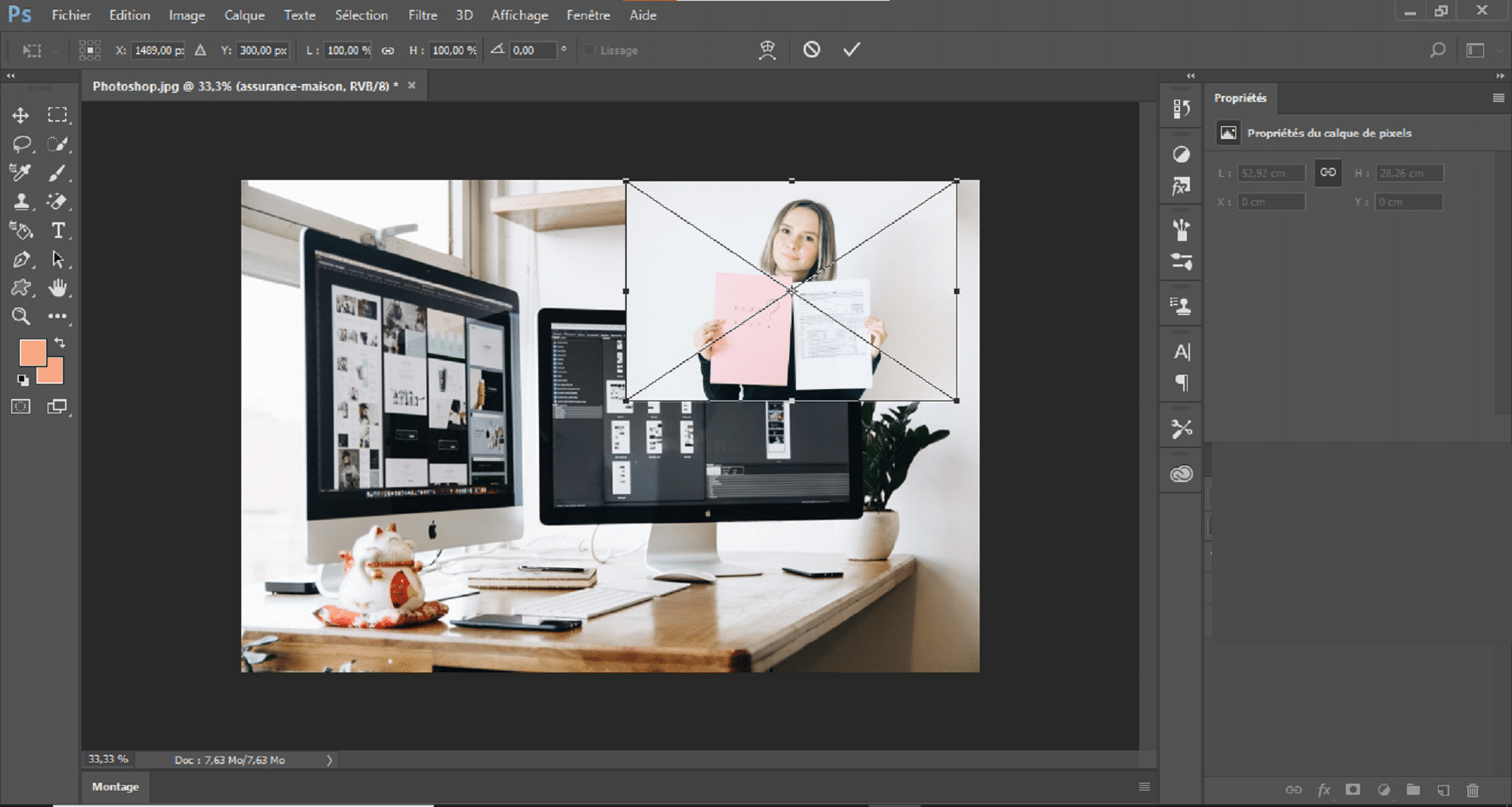Viewport: 1512px width, 807px height.
Task: Close the Photoshop.jpg document tab
Action: [412, 85]
